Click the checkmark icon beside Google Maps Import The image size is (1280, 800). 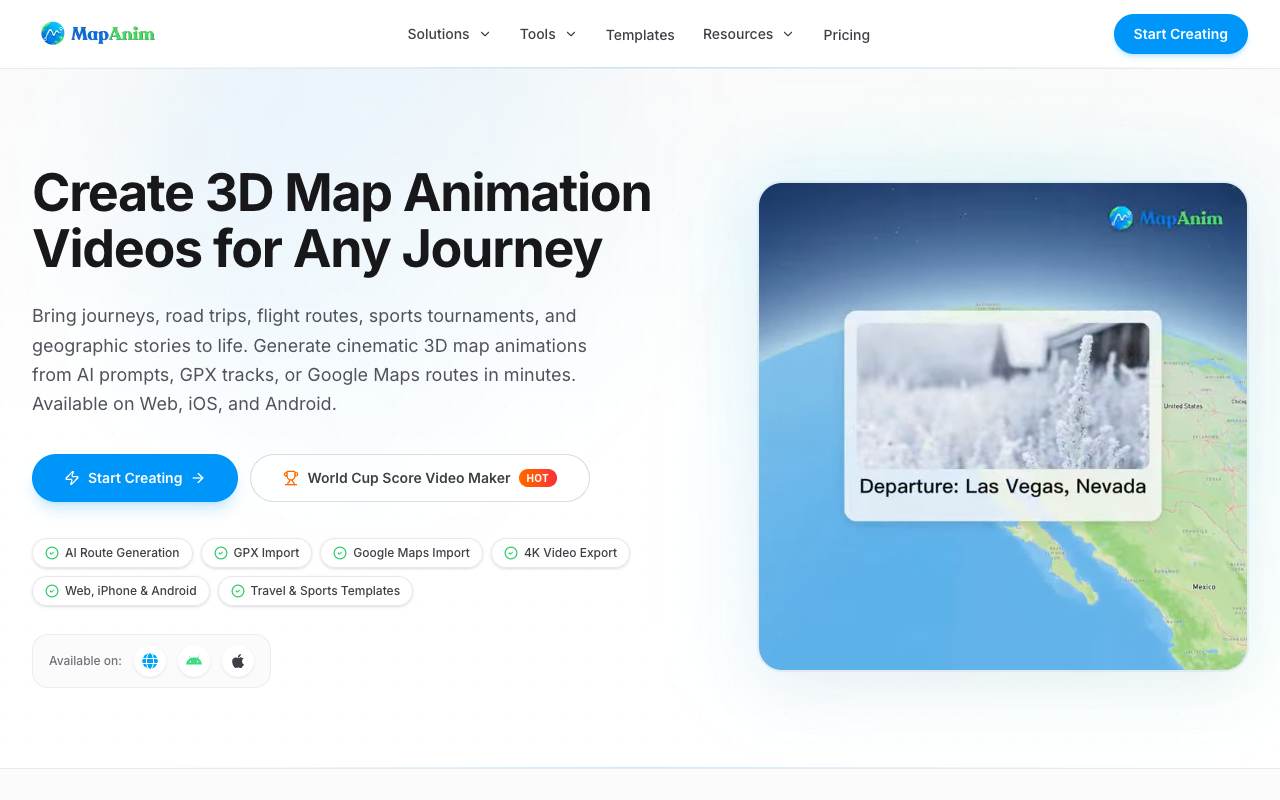pyautogui.click(x=340, y=553)
